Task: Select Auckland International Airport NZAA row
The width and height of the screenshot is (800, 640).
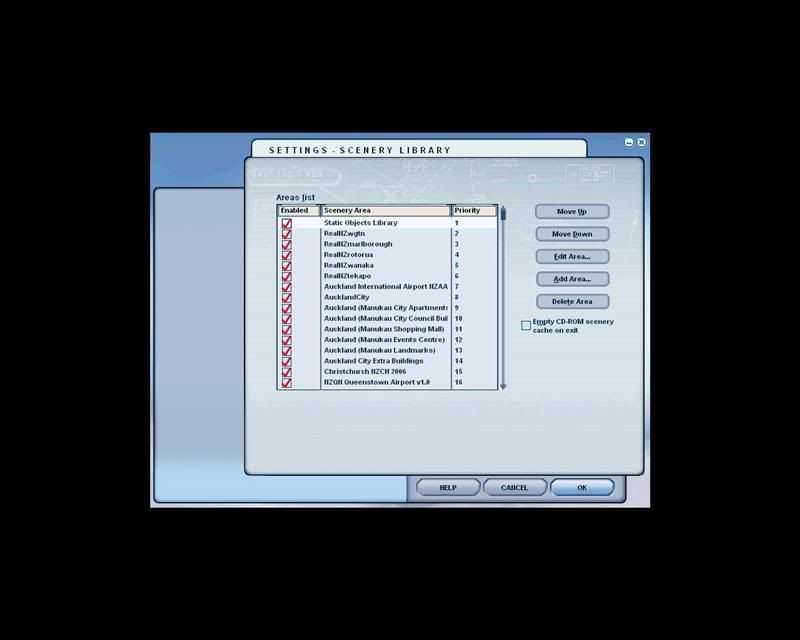Action: pos(385,287)
